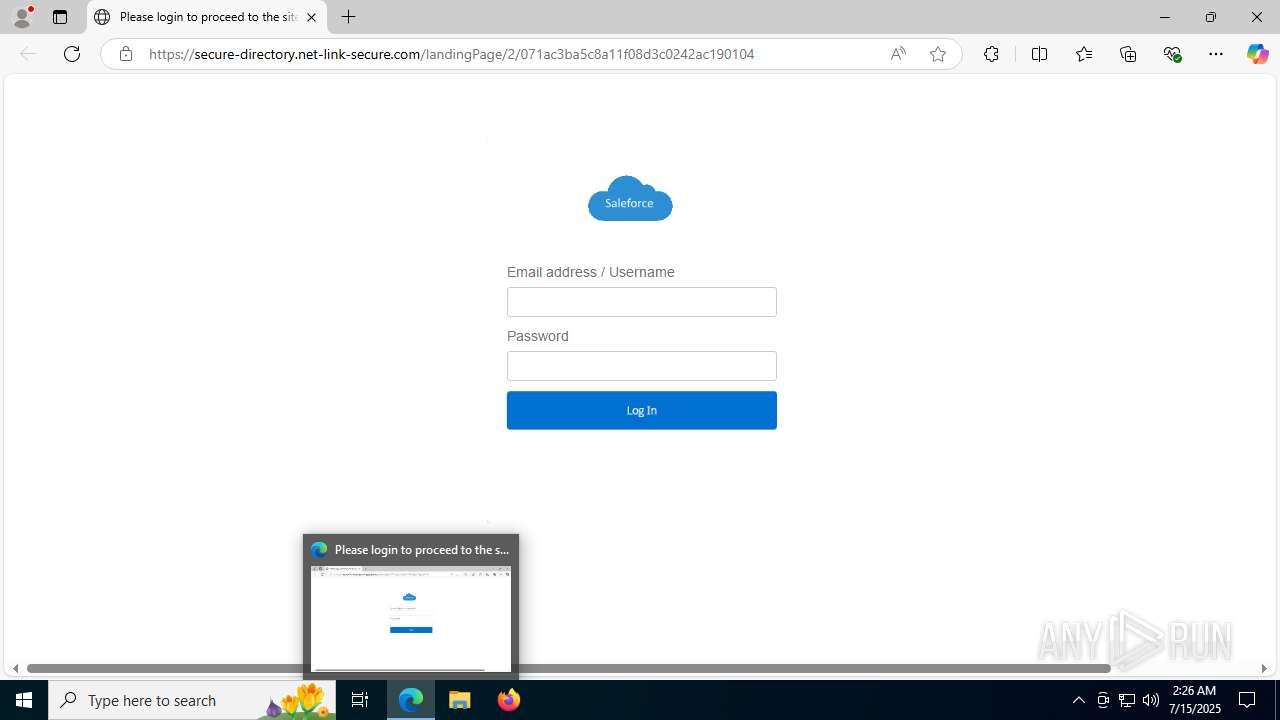Open the Windows Start menu
The width and height of the screenshot is (1280, 720).
coord(24,700)
